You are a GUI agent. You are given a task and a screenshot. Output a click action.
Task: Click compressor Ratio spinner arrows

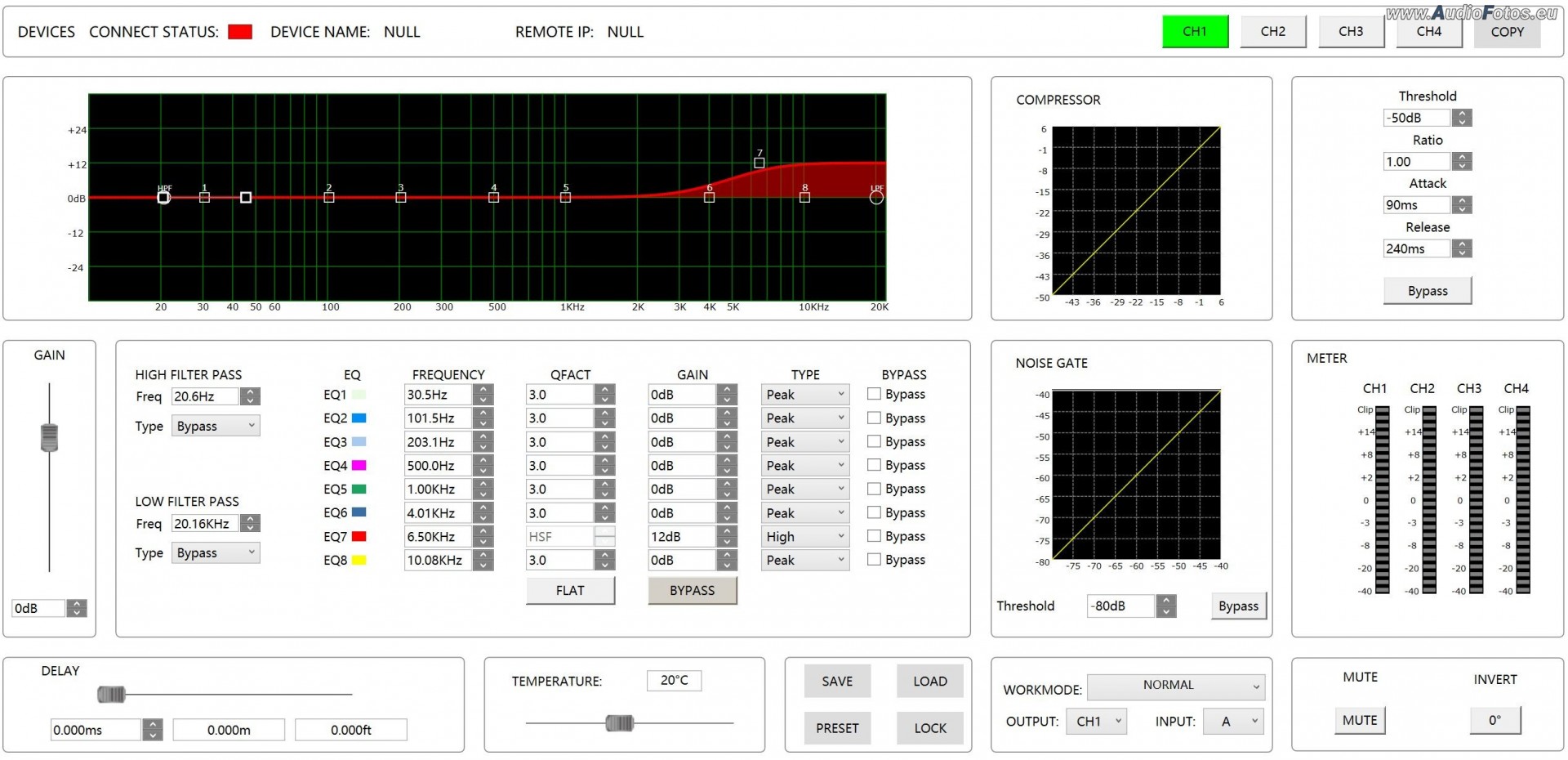tap(1463, 162)
